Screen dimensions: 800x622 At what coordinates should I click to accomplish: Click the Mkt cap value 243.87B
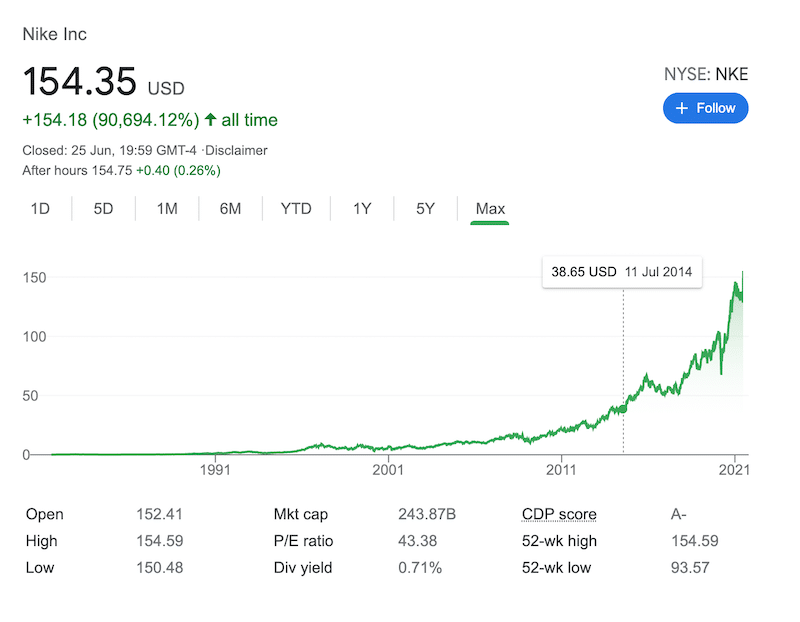[x=427, y=514]
